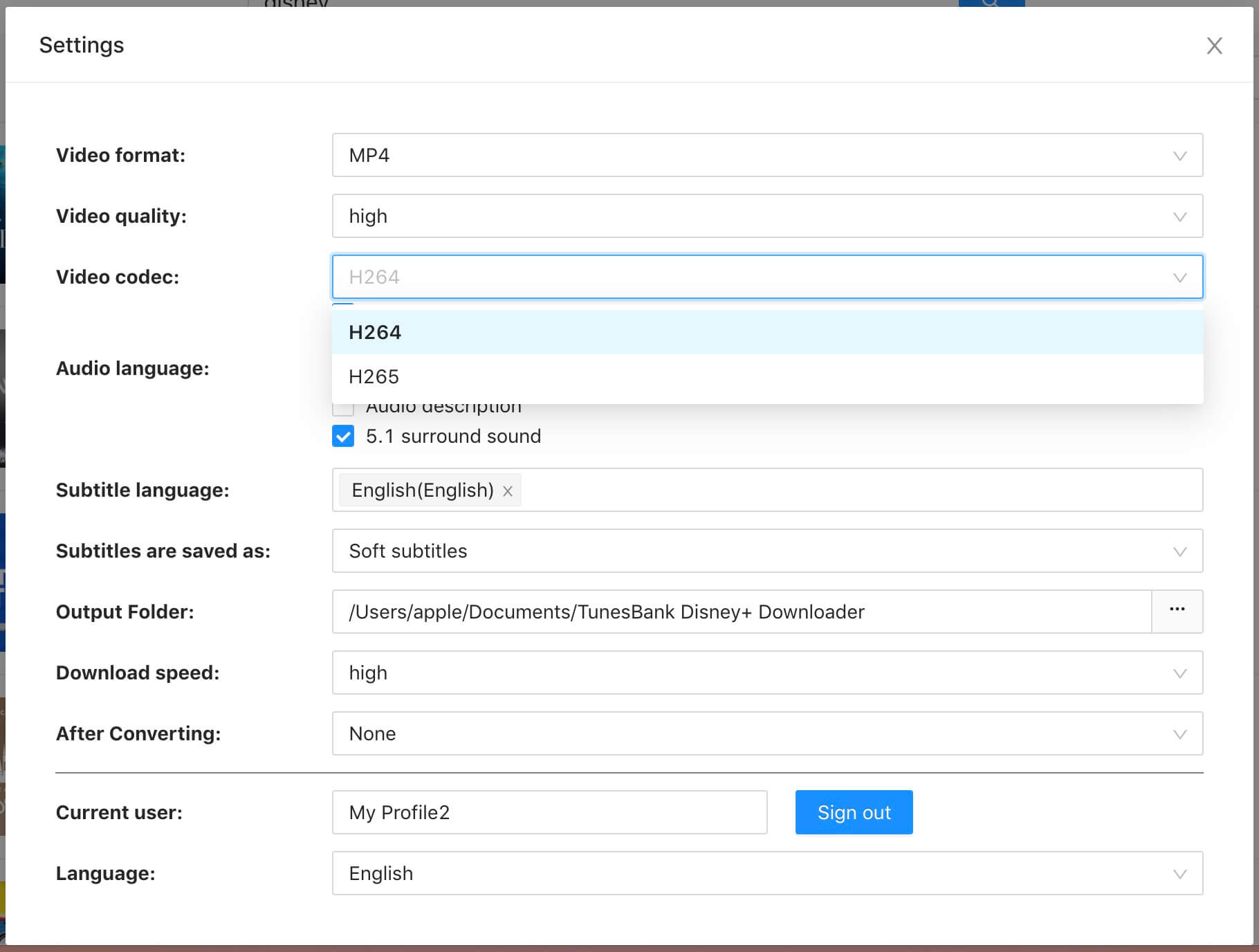
Task: Select the H265 codec option
Action: pyautogui.click(x=767, y=376)
